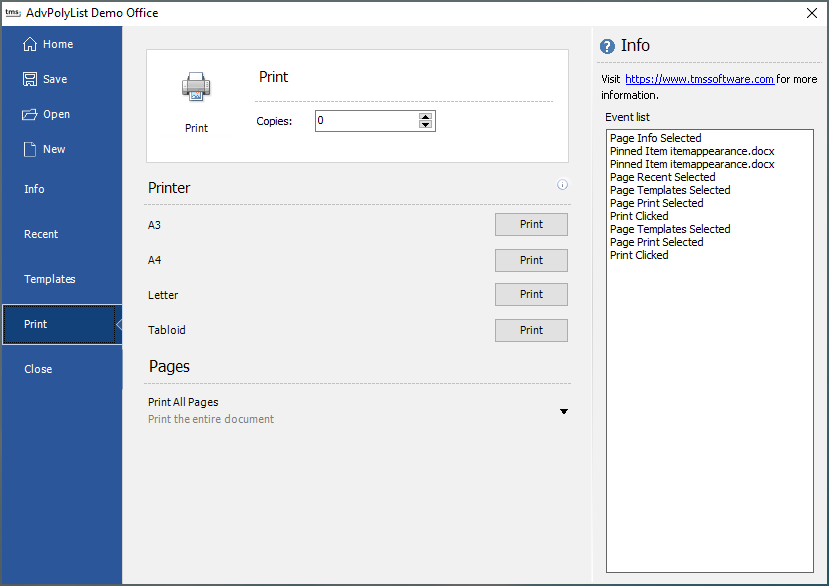Click the Home icon in sidebar
The height and width of the screenshot is (586, 829).
pos(30,44)
